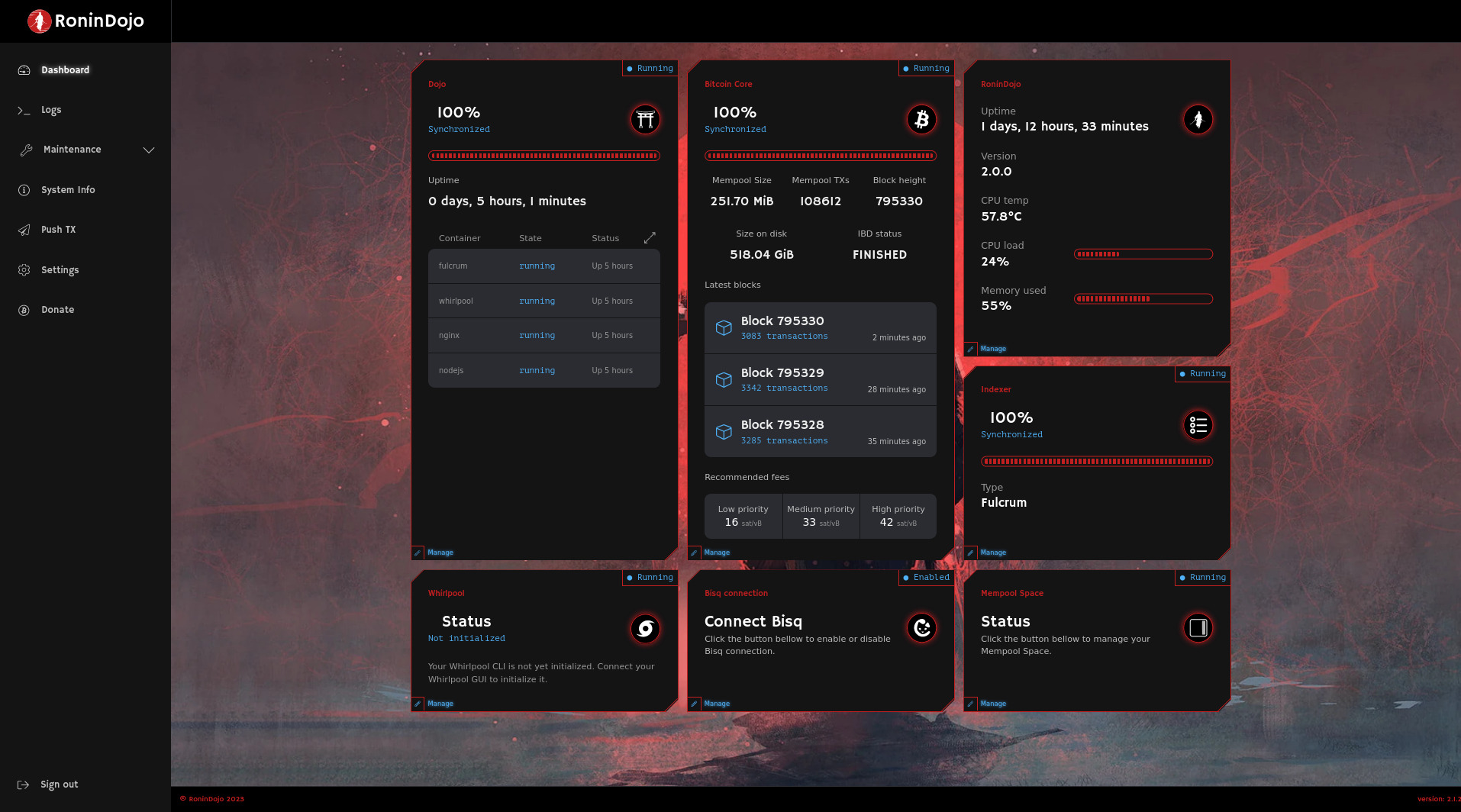Click the RoninDojo samurai card icon
The image size is (1461, 812).
click(1198, 119)
